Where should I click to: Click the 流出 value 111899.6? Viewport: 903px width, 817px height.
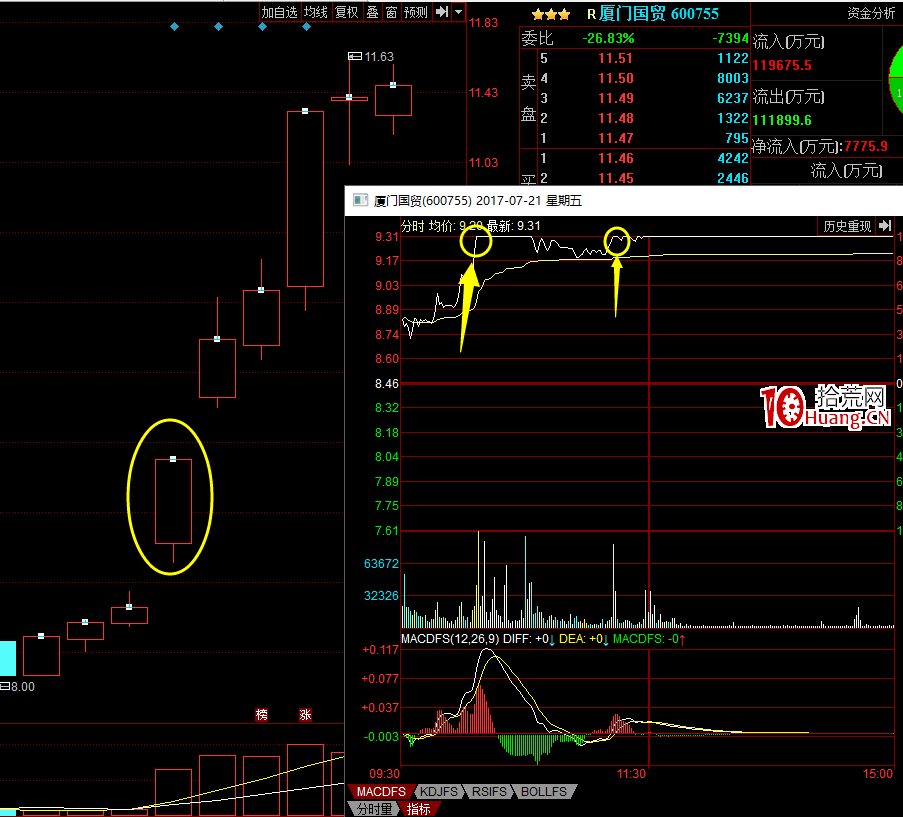tap(781, 120)
